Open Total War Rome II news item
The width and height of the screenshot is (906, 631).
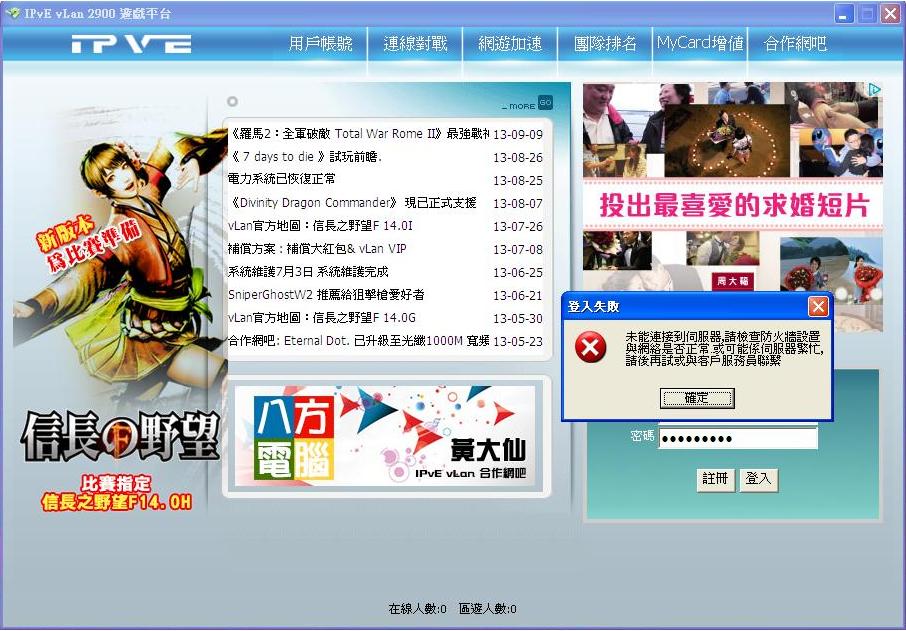tap(358, 134)
